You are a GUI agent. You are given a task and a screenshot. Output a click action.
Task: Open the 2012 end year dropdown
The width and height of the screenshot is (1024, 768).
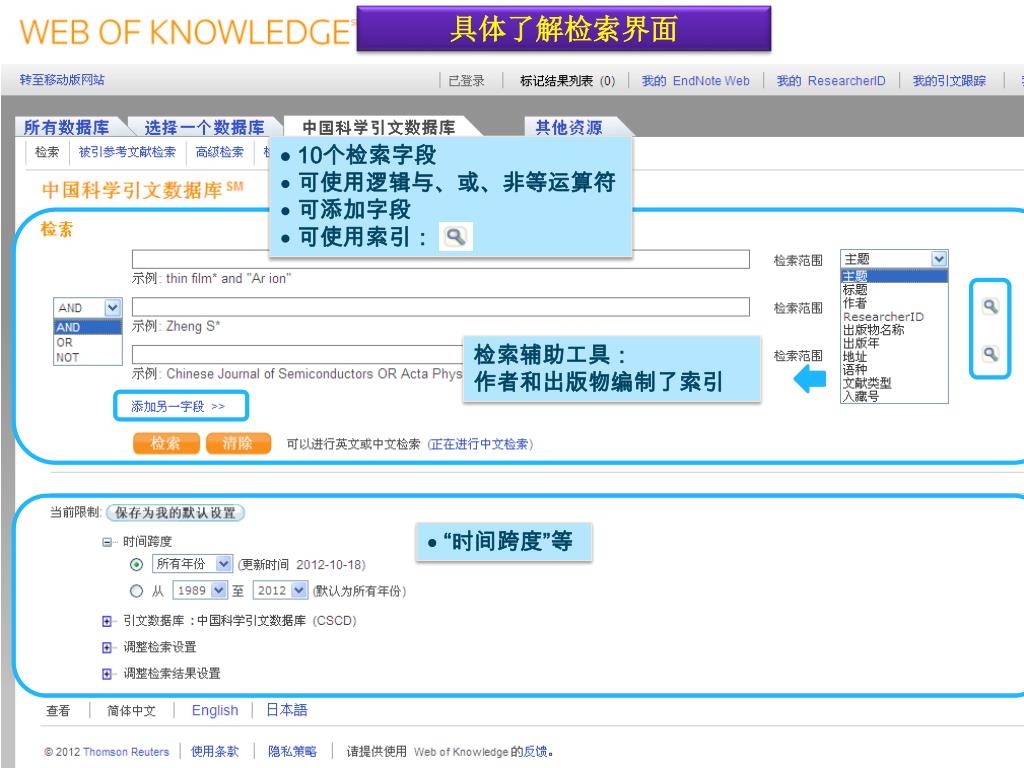tap(280, 590)
